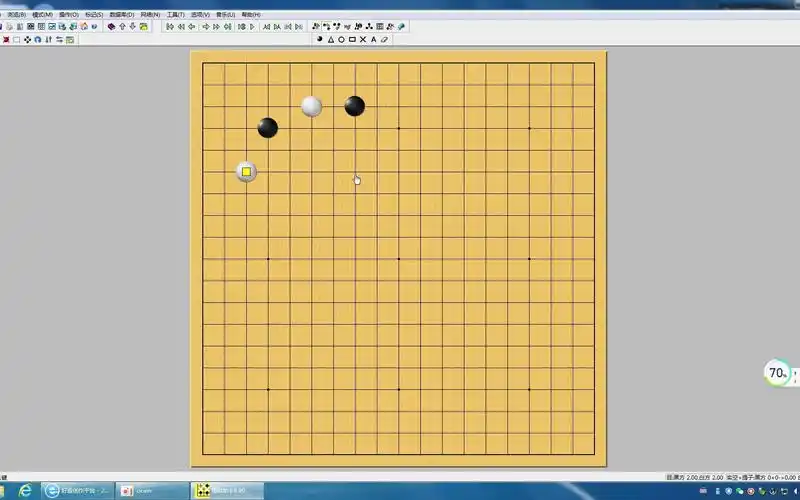Open the 浏览(B) menu
800x500 pixels.
(x=17, y=15)
